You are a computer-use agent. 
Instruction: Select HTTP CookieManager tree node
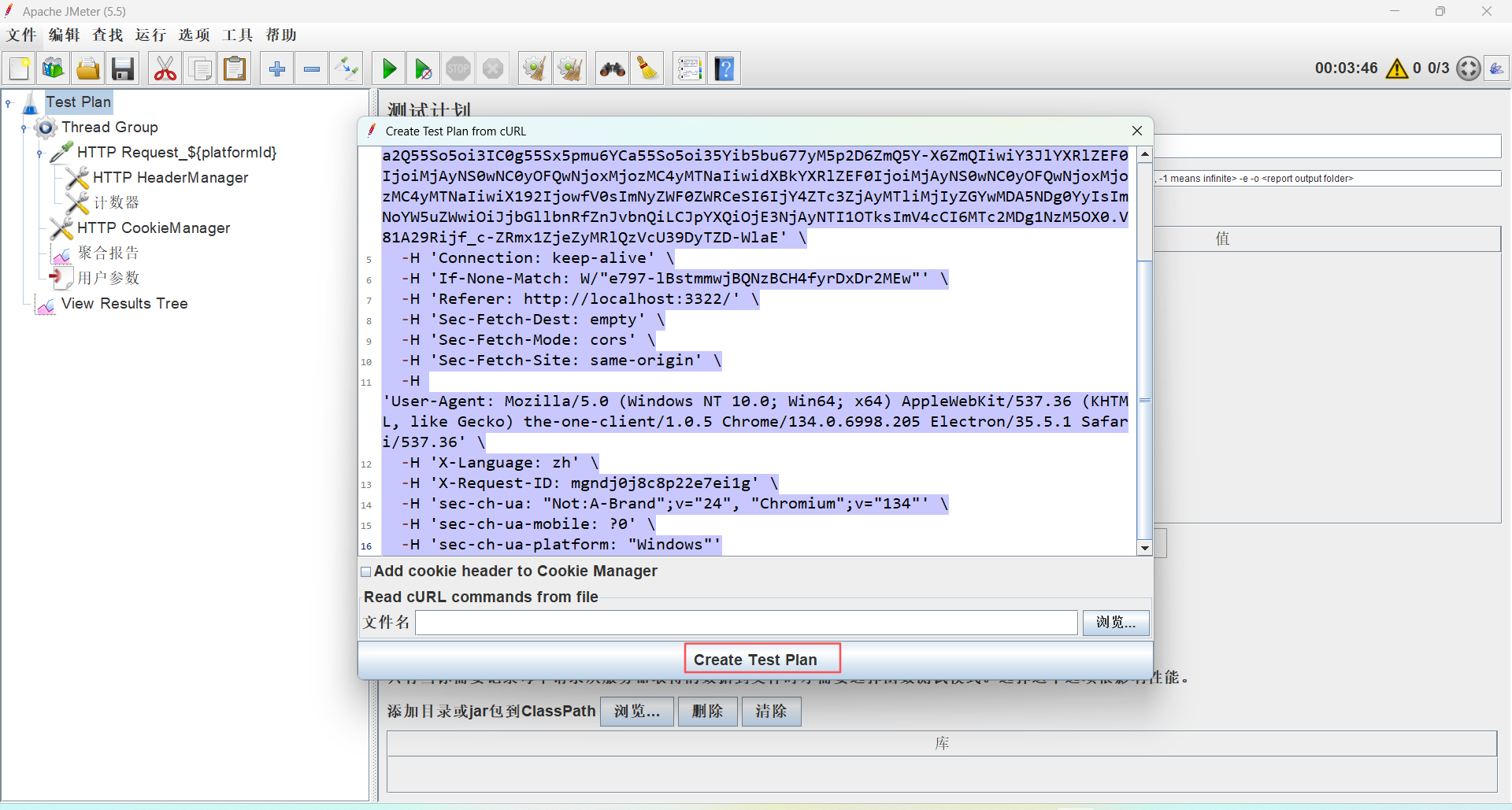154,228
